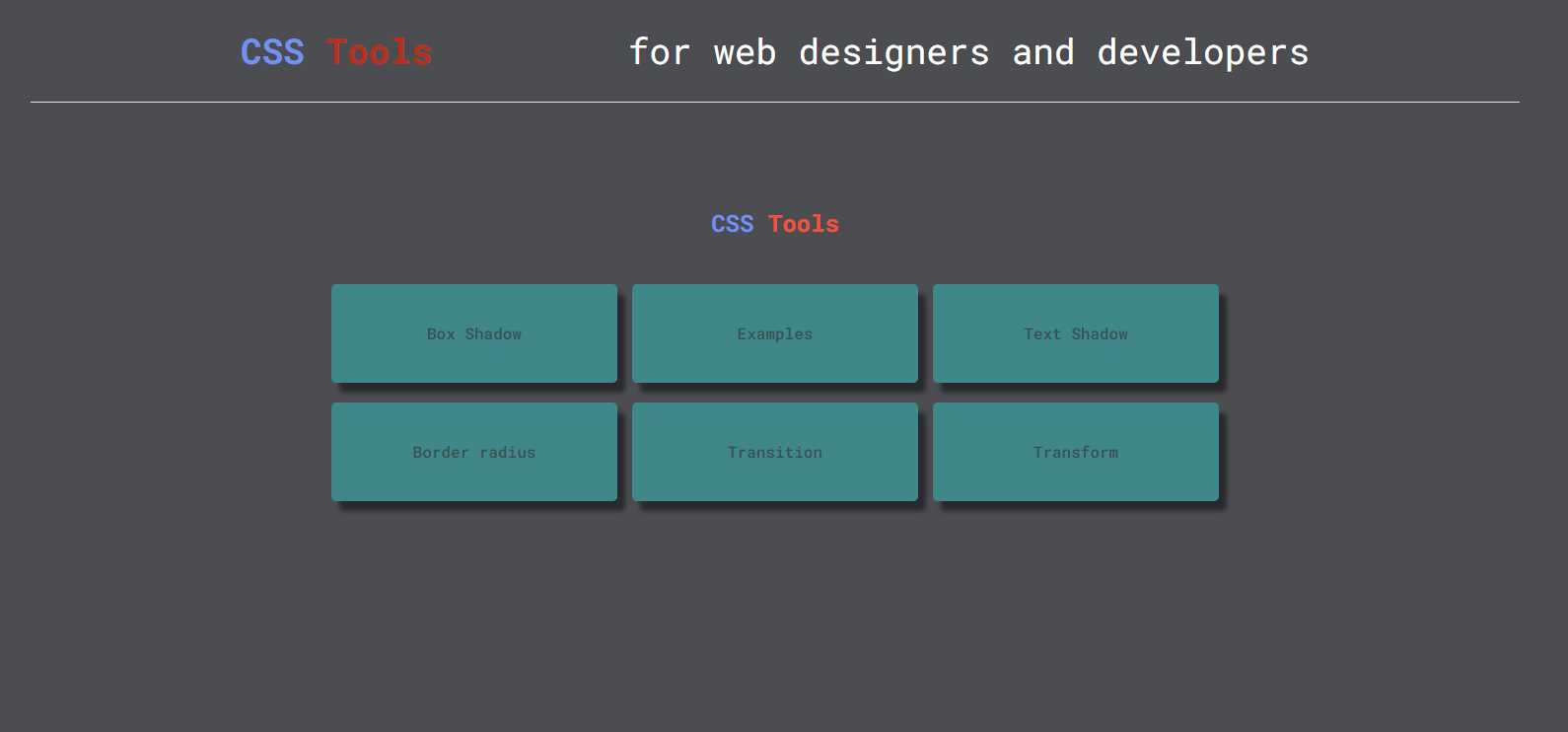Click the horizontal divider line below header
The width and height of the screenshot is (1568, 732).
[x=775, y=102]
